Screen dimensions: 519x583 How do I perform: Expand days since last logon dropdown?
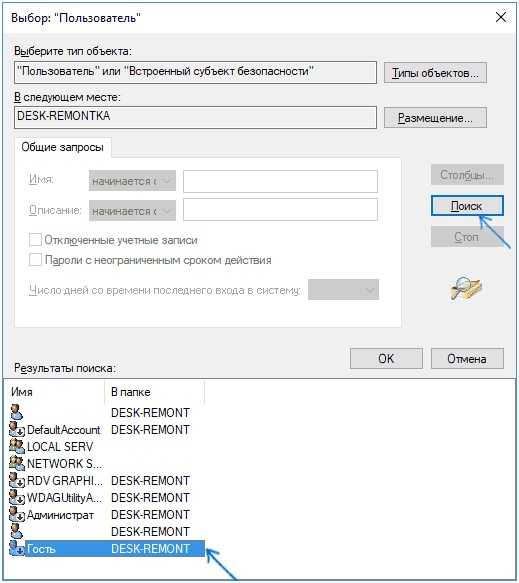point(344,290)
